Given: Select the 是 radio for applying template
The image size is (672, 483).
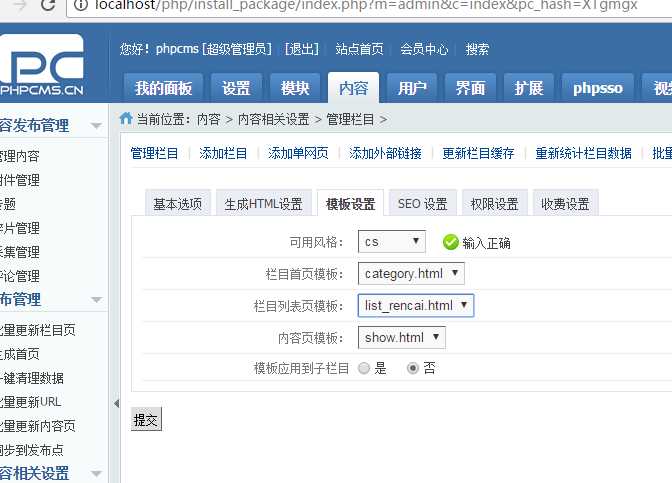Looking at the screenshot, I should [x=364, y=368].
